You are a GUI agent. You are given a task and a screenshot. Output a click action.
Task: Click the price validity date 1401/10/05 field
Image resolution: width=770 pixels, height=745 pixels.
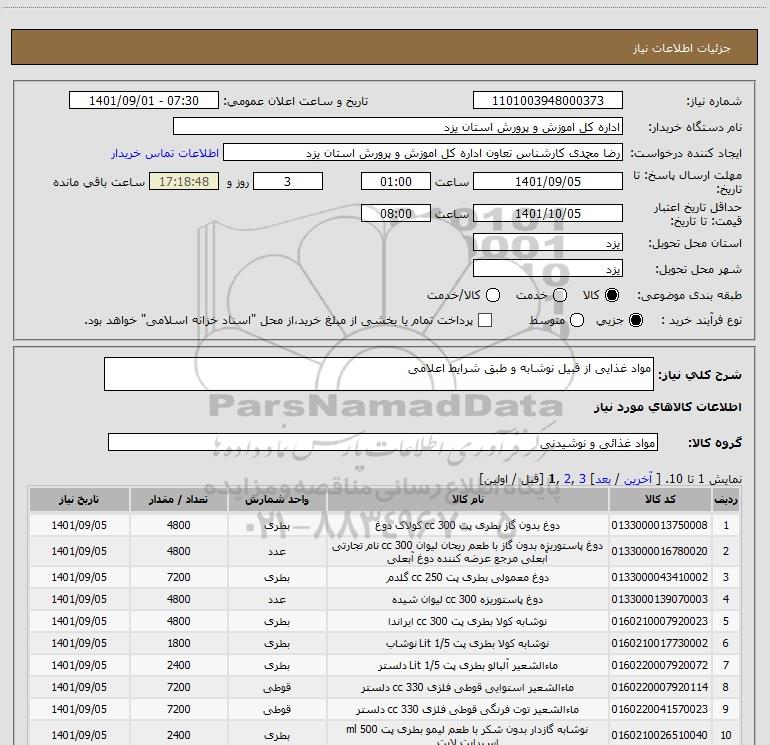548,213
